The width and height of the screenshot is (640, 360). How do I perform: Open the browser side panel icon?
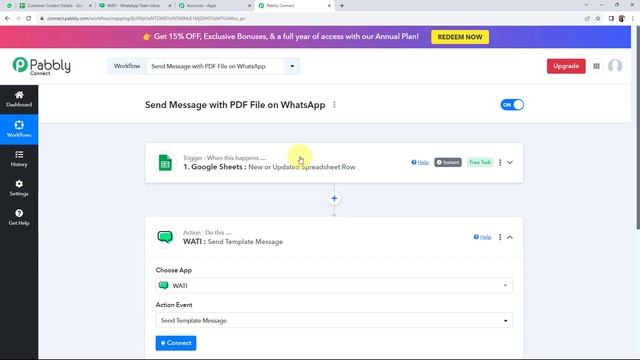(611, 18)
